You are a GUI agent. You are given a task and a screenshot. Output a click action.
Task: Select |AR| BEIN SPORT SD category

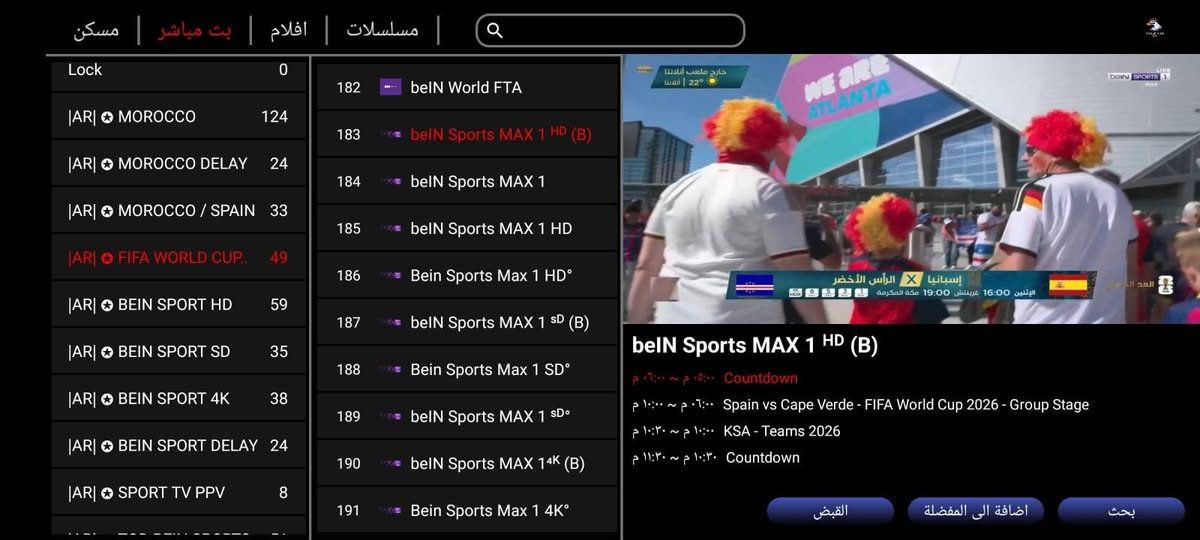pyautogui.click(x=178, y=351)
